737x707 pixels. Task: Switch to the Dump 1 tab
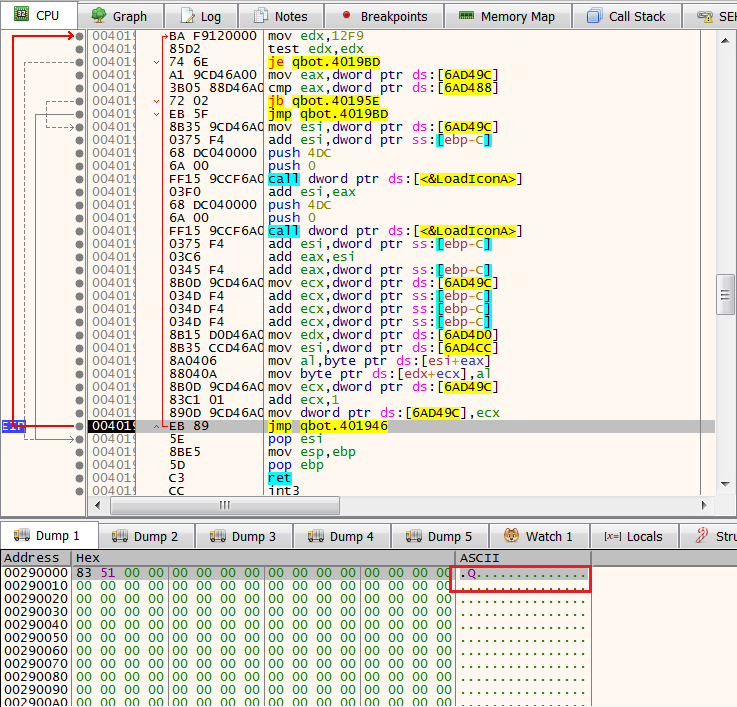(49, 535)
